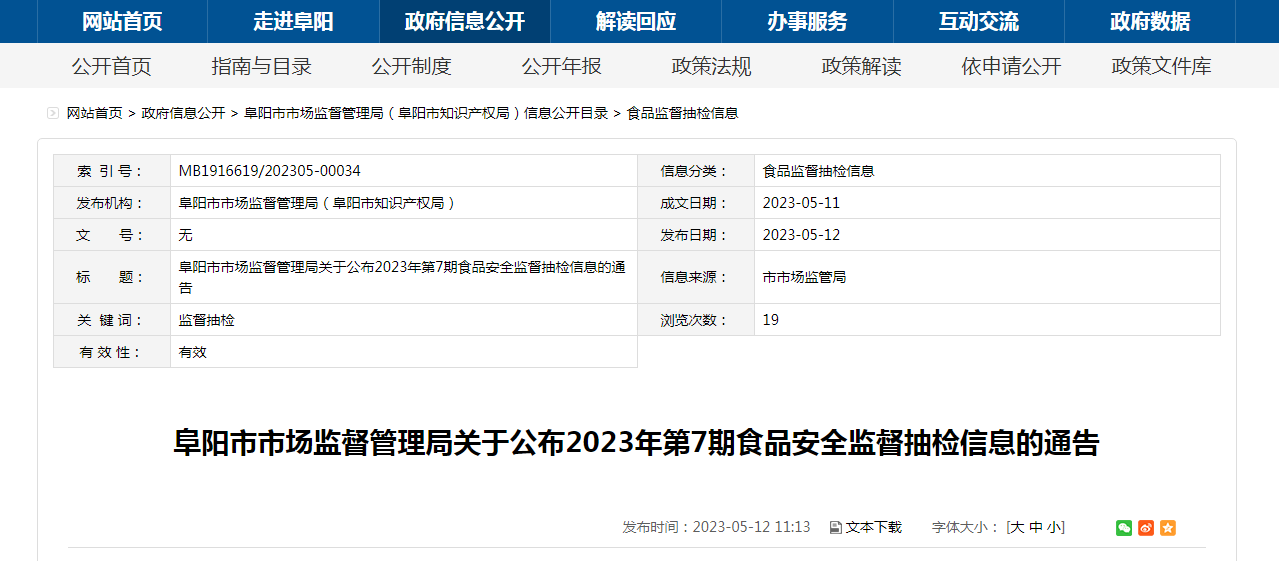Click the breadcrumb icon before 网站首页
Screen dimensions: 1279x561
point(53,113)
